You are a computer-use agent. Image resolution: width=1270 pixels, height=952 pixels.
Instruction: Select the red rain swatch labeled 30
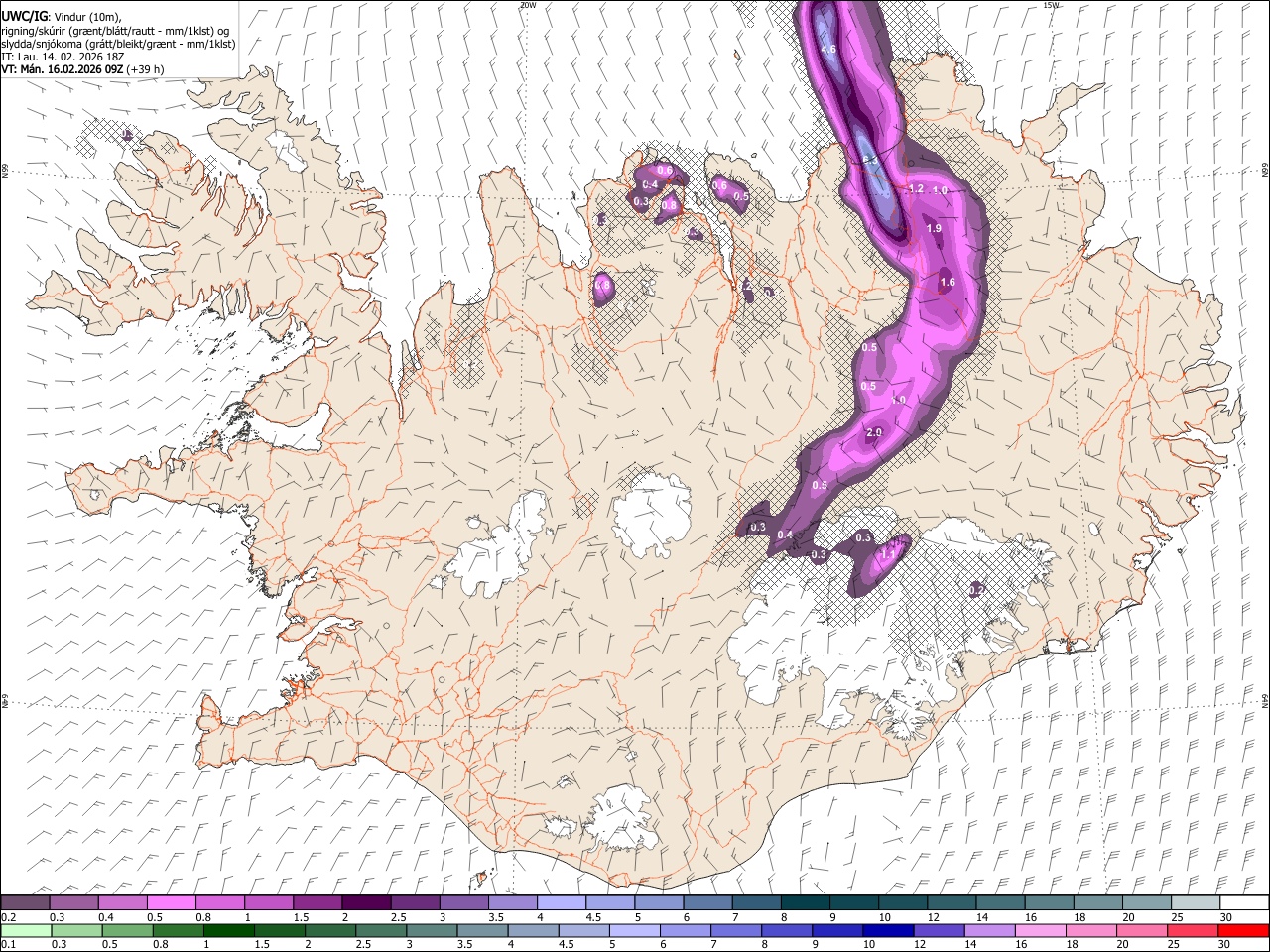tap(1243, 930)
